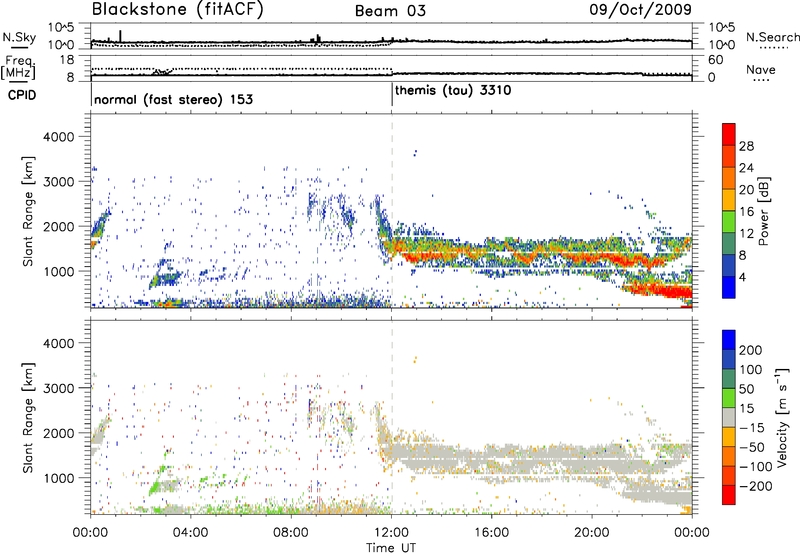Click the date '09/Oct/2009'
This screenshot has width=800, height=554.
[640, 10]
